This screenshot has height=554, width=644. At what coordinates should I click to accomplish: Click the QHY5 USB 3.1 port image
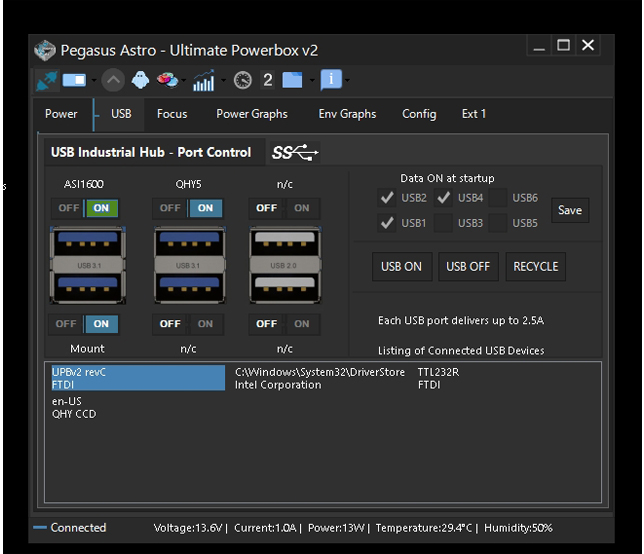pyautogui.click(x=189, y=265)
